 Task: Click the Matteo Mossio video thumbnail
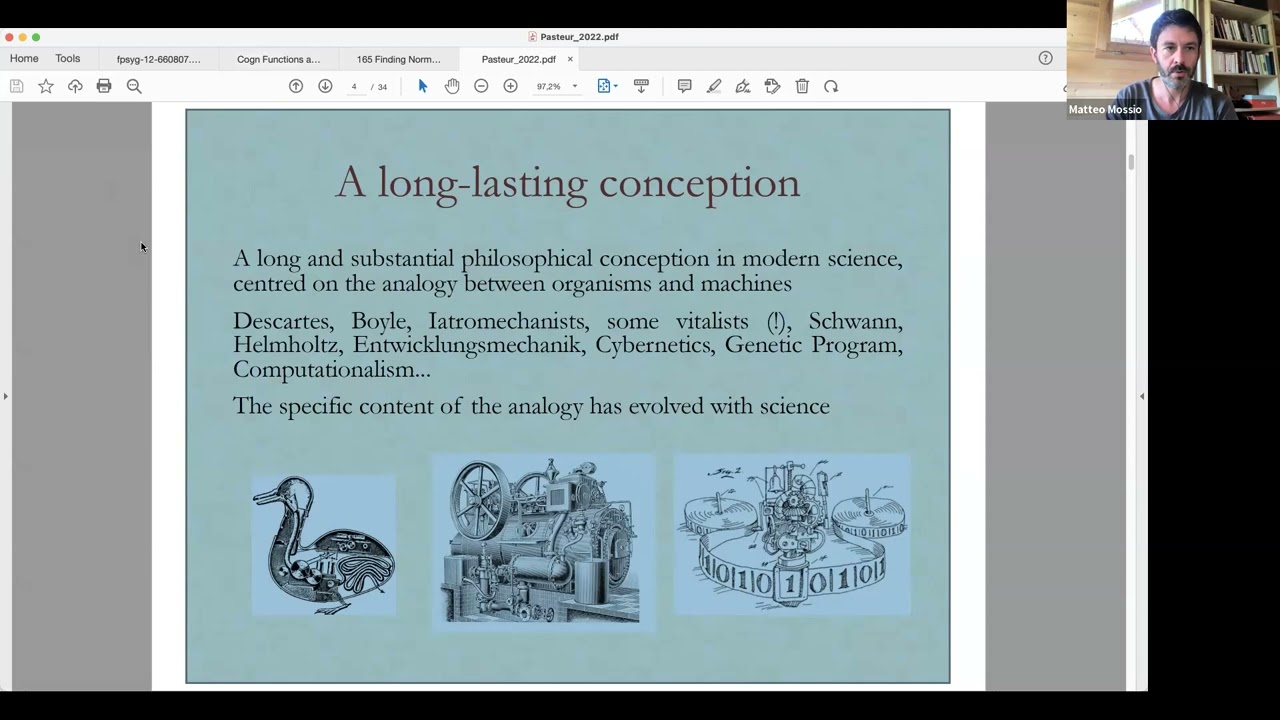pos(1173,60)
